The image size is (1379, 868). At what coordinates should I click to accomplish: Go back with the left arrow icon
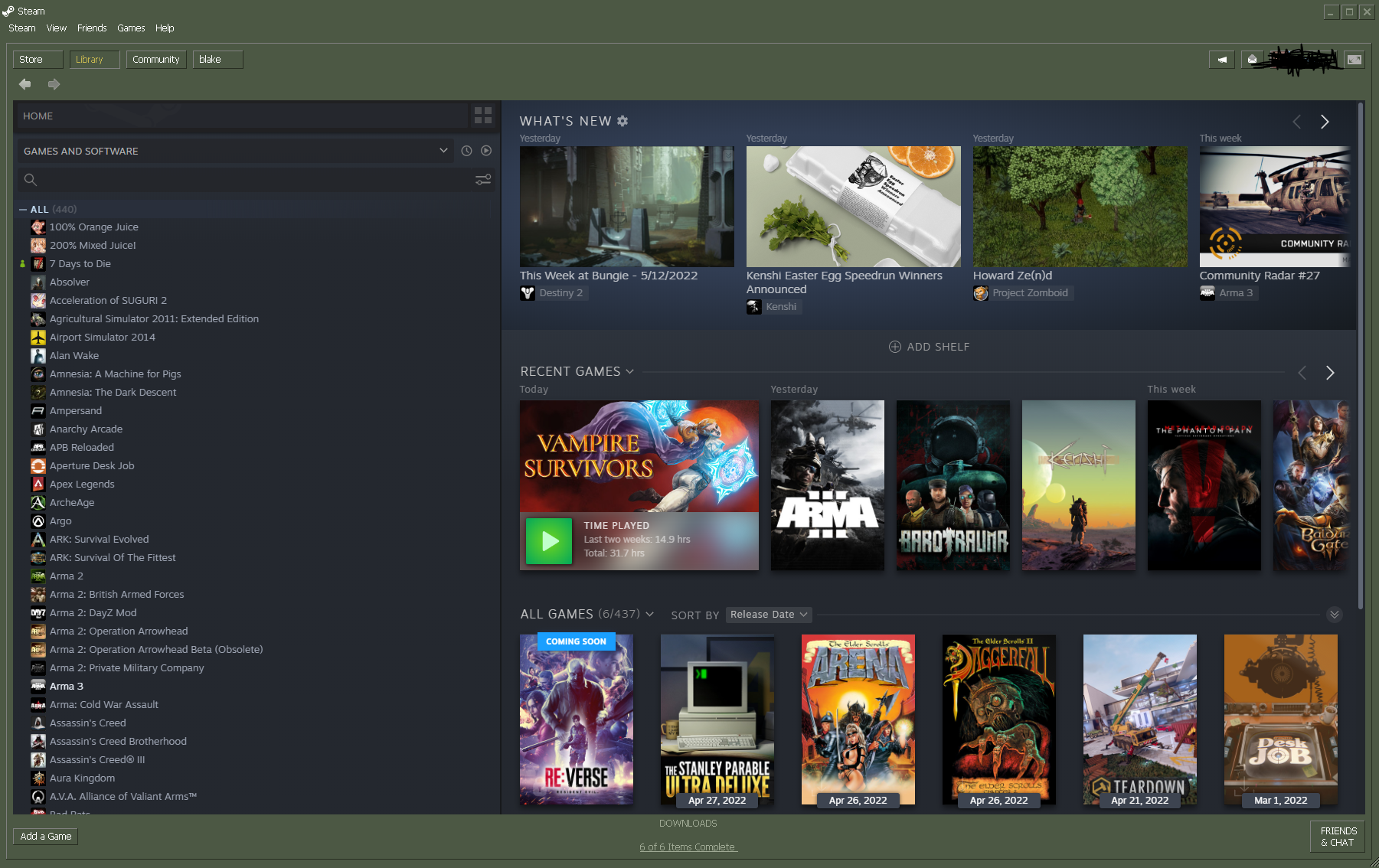(x=25, y=84)
